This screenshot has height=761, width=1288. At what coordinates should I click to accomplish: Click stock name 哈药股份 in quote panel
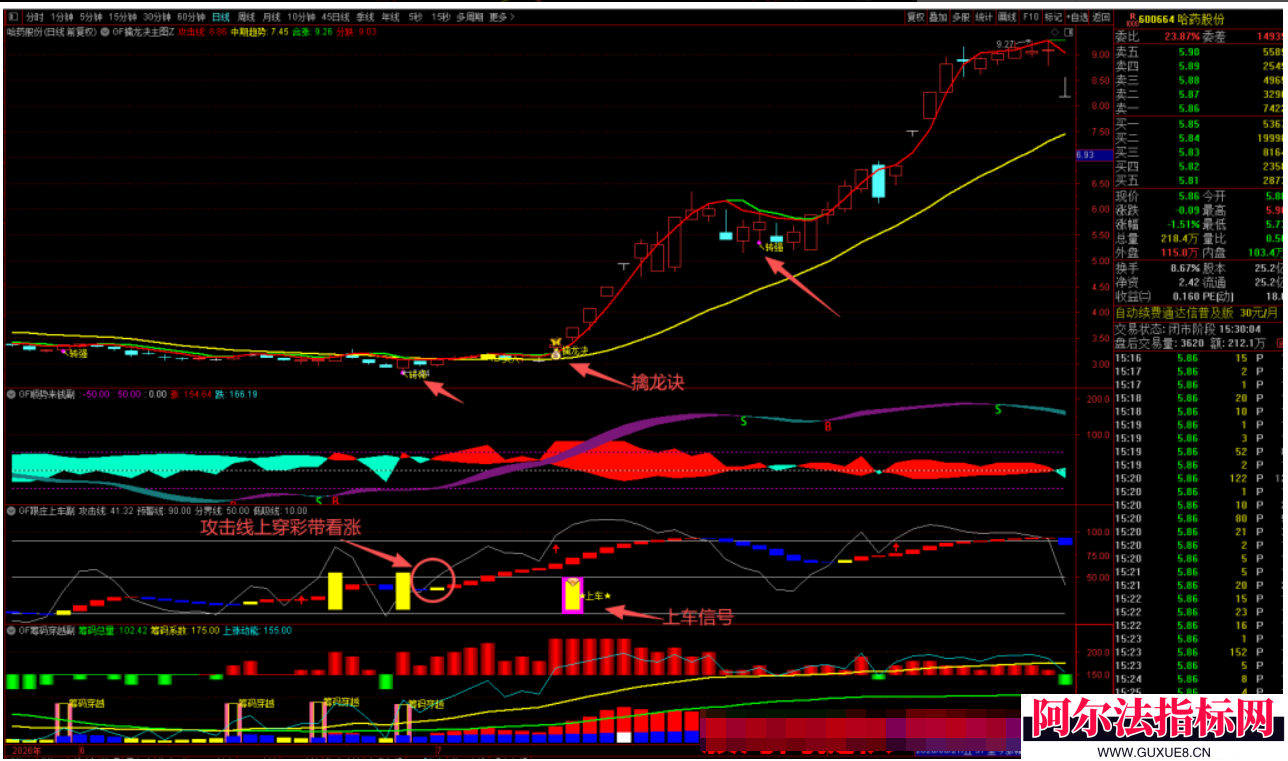point(1202,19)
